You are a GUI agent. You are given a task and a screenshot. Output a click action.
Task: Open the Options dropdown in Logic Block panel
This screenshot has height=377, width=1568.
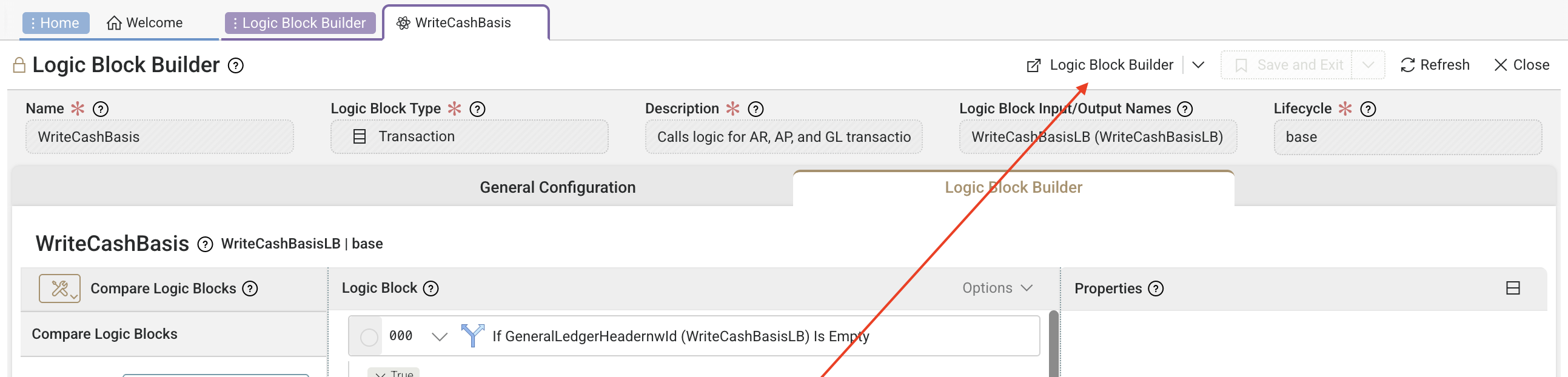997,289
